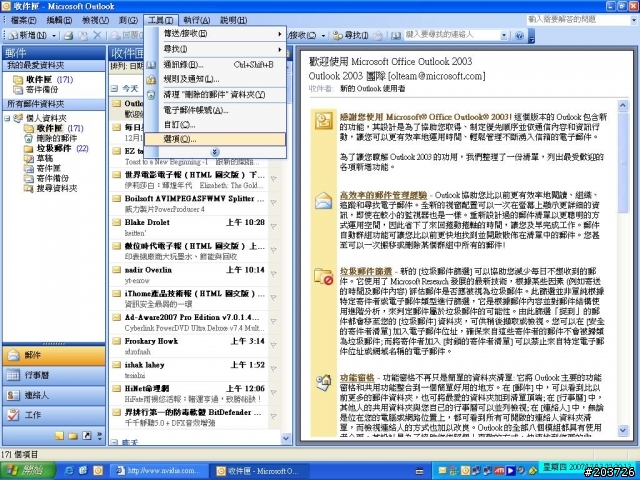Image resolution: width=640 pixels, height=480 pixels.
Task: Click the Junk E-mail Filter heading link
Action: click(x=366, y=271)
